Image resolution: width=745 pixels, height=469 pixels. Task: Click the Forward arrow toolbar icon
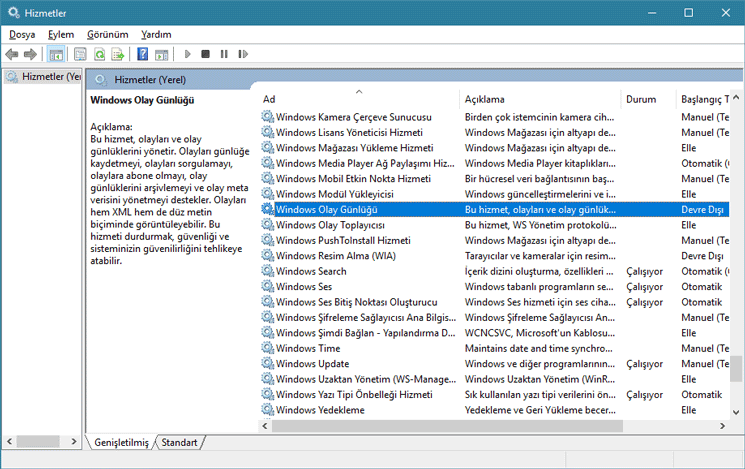tap(30, 54)
